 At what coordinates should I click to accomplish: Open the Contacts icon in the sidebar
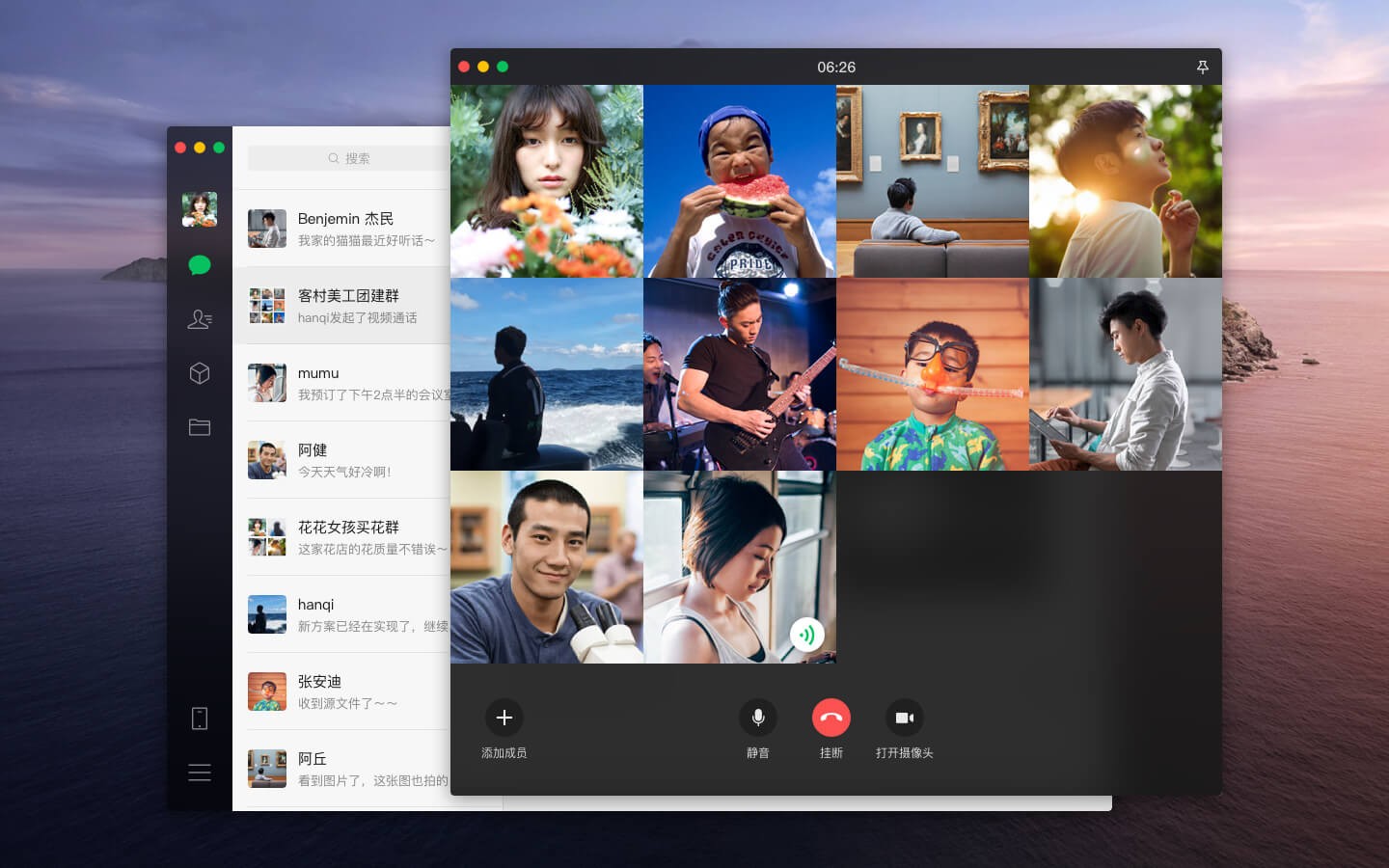[200, 319]
